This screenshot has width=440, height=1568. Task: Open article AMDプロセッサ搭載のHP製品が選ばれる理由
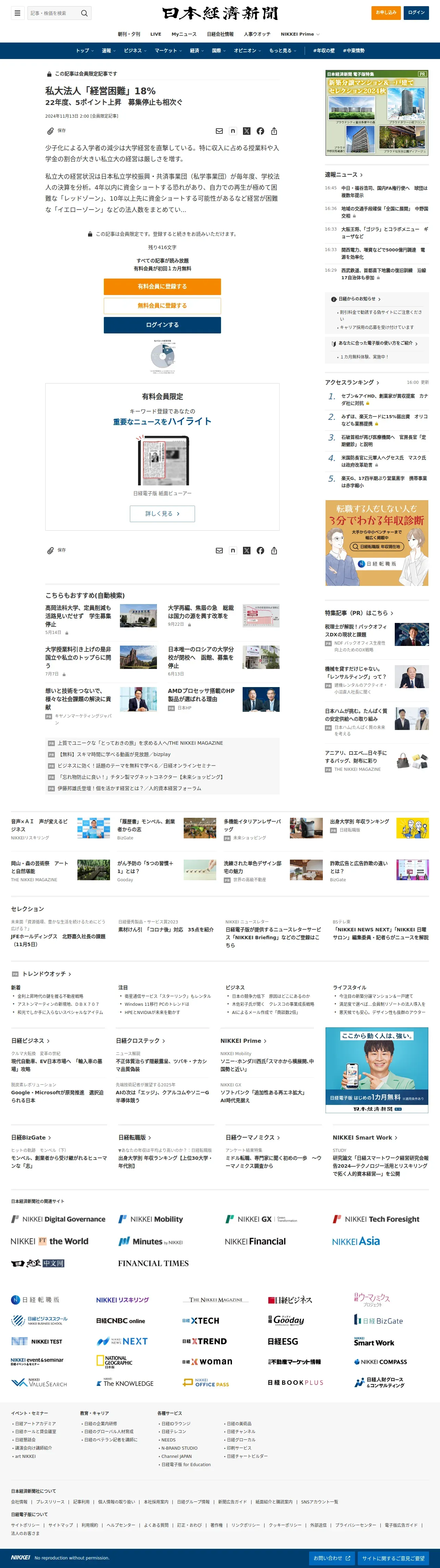pos(202,695)
